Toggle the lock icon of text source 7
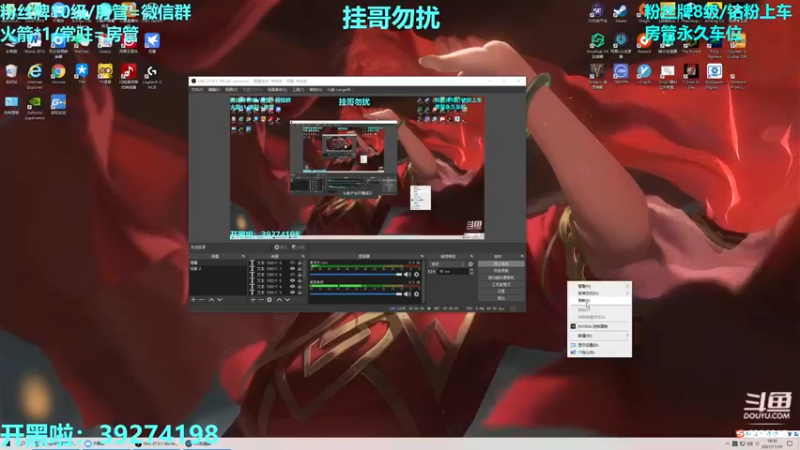 pos(300,268)
